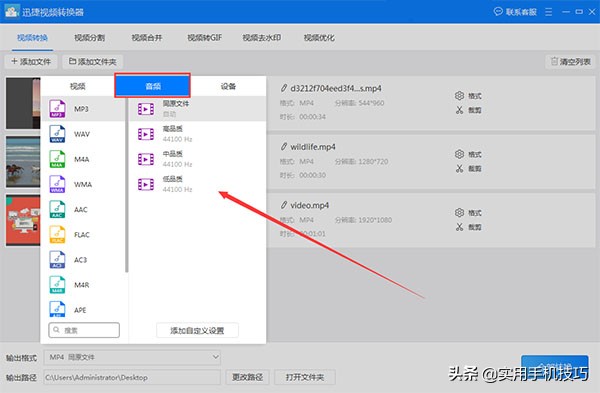Click 添加文件 button
This screenshot has width=600, height=393.
31,62
